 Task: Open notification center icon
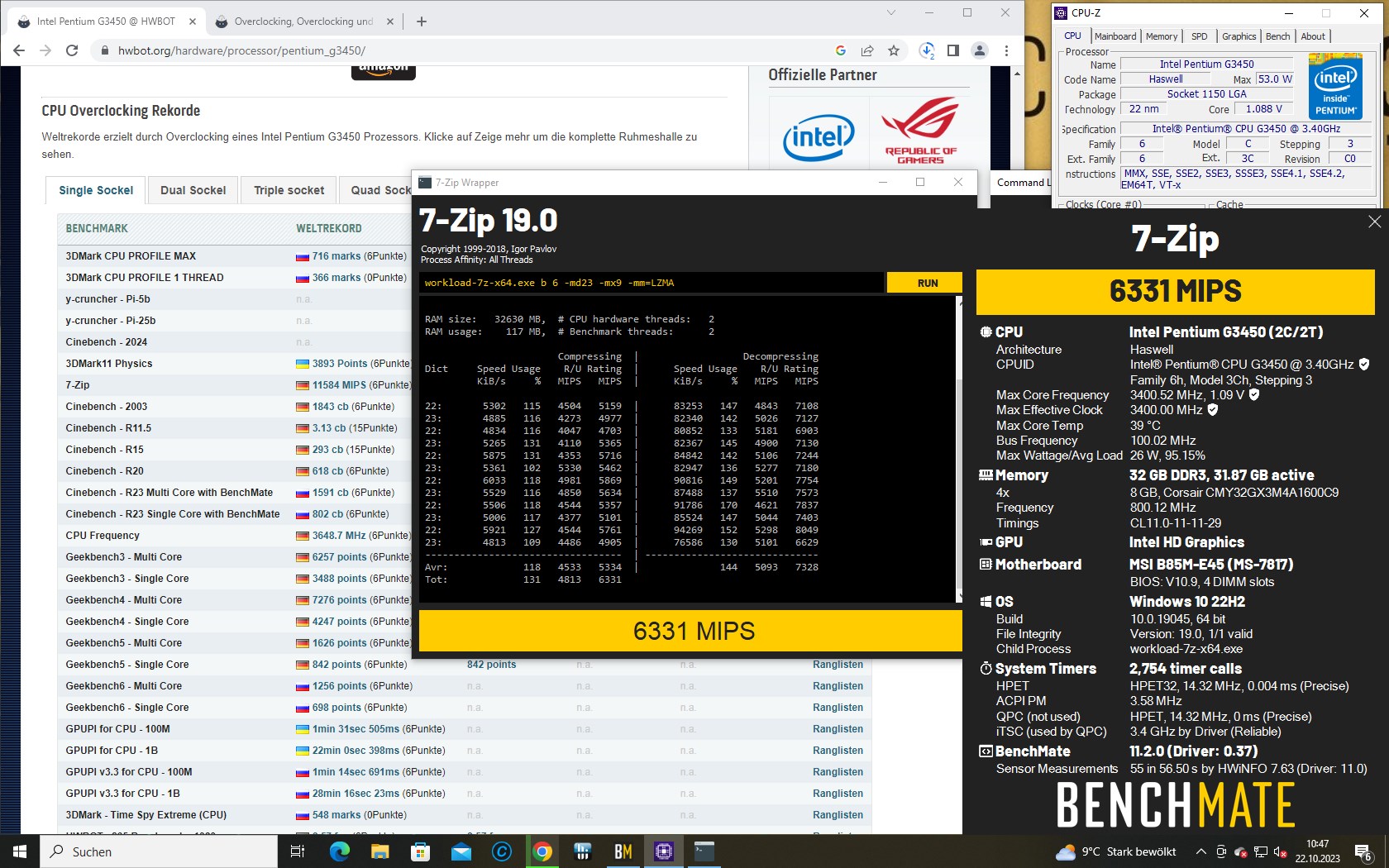(x=1363, y=851)
